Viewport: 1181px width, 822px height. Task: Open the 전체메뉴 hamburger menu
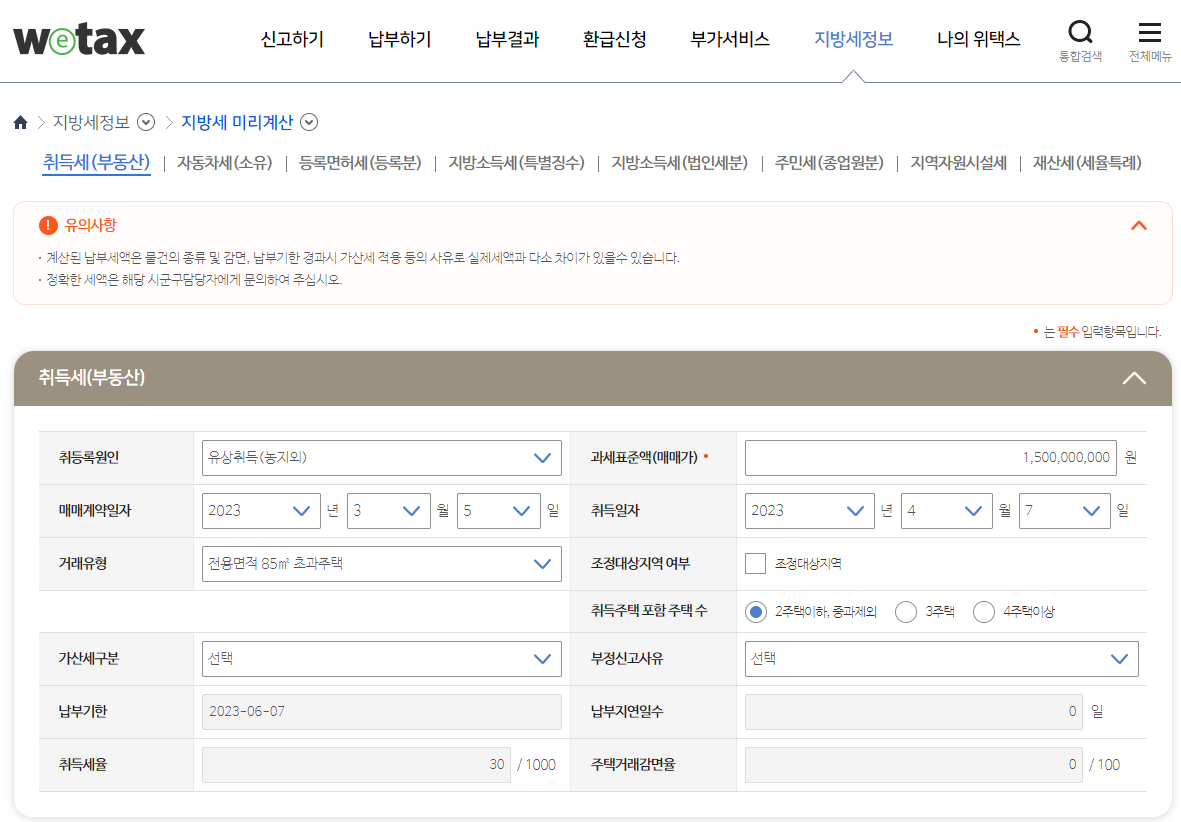(1149, 41)
